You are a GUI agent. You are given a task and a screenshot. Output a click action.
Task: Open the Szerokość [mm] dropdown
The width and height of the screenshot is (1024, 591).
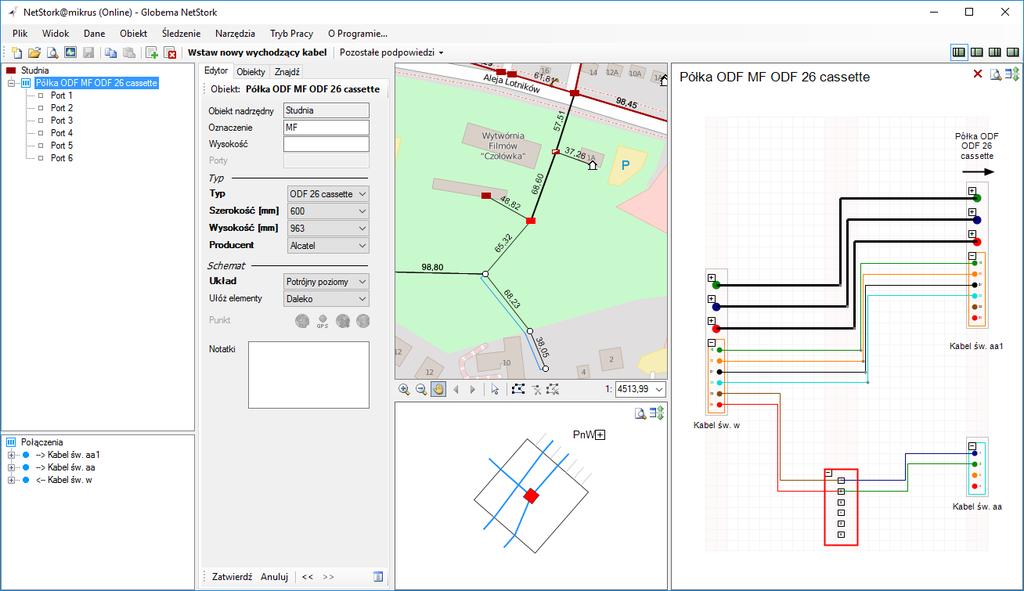328,211
